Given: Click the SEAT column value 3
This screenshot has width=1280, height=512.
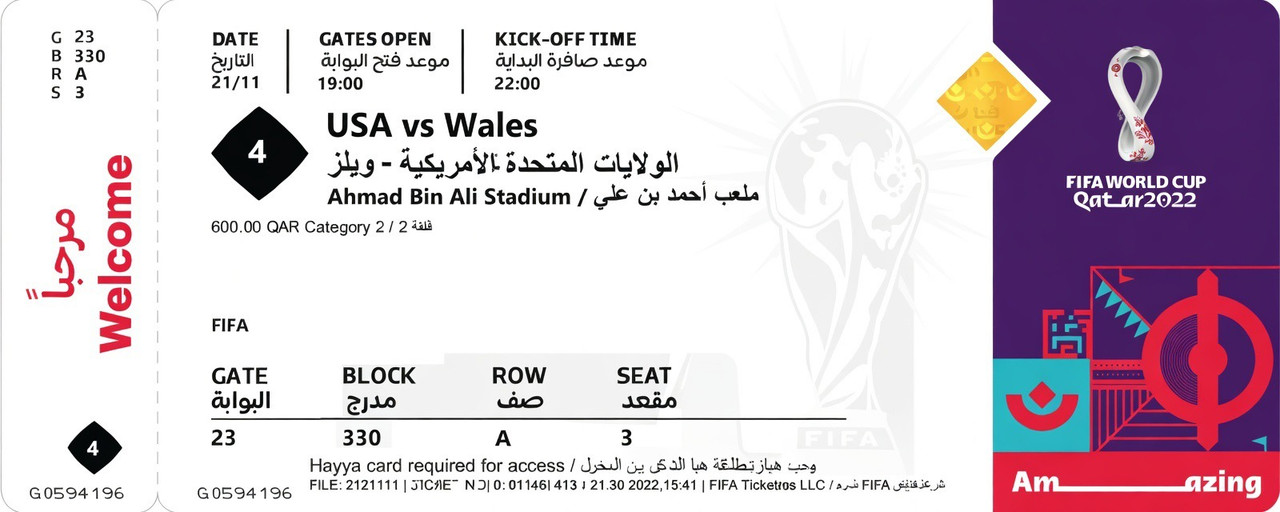Looking at the screenshot, I should (x=626, y=438).
